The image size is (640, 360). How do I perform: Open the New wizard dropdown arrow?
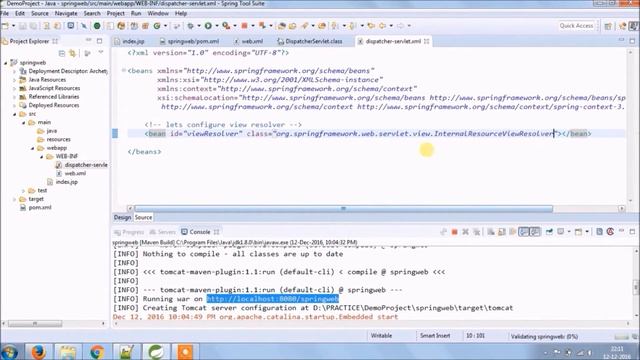coord(13,26)
